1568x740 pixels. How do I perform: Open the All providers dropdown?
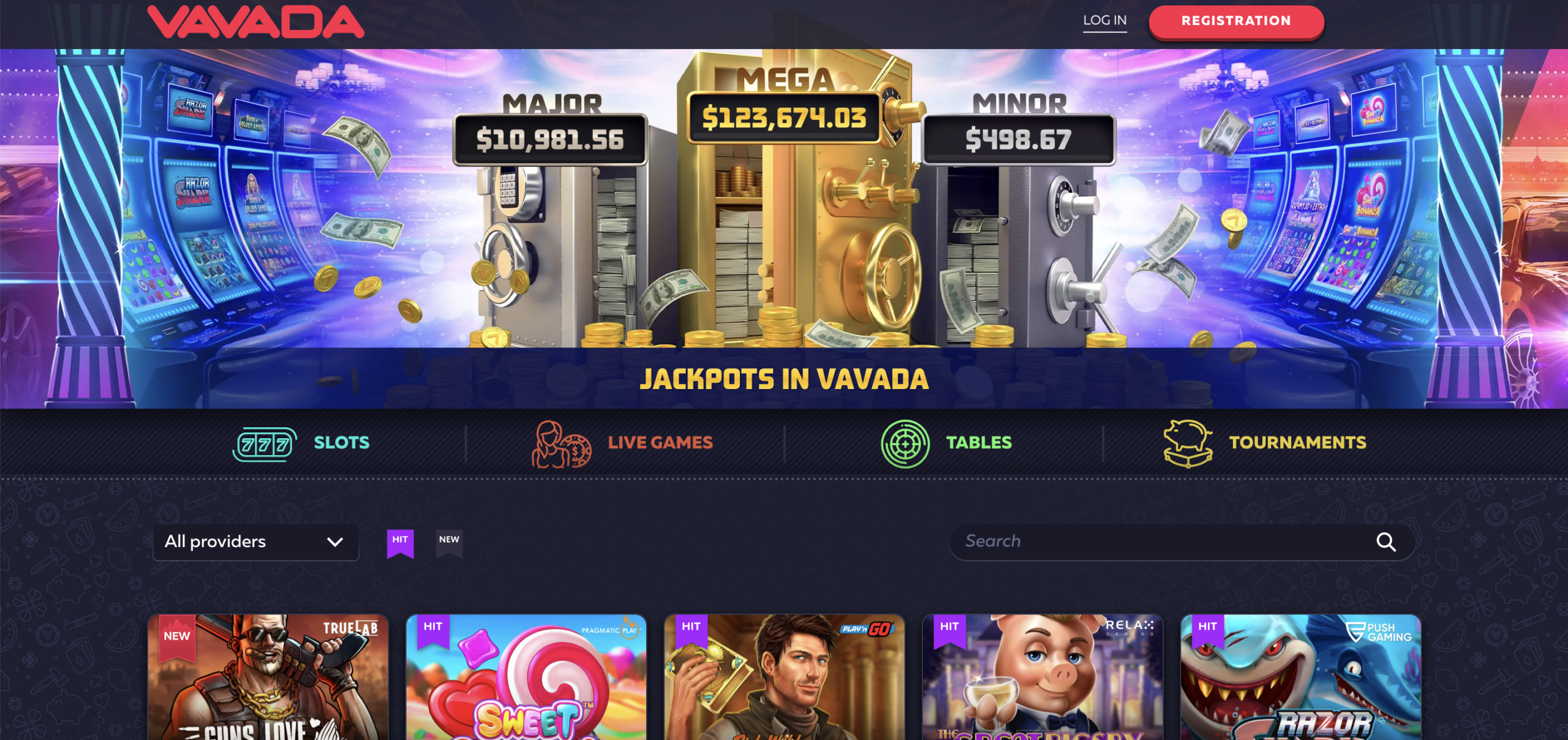256,542
